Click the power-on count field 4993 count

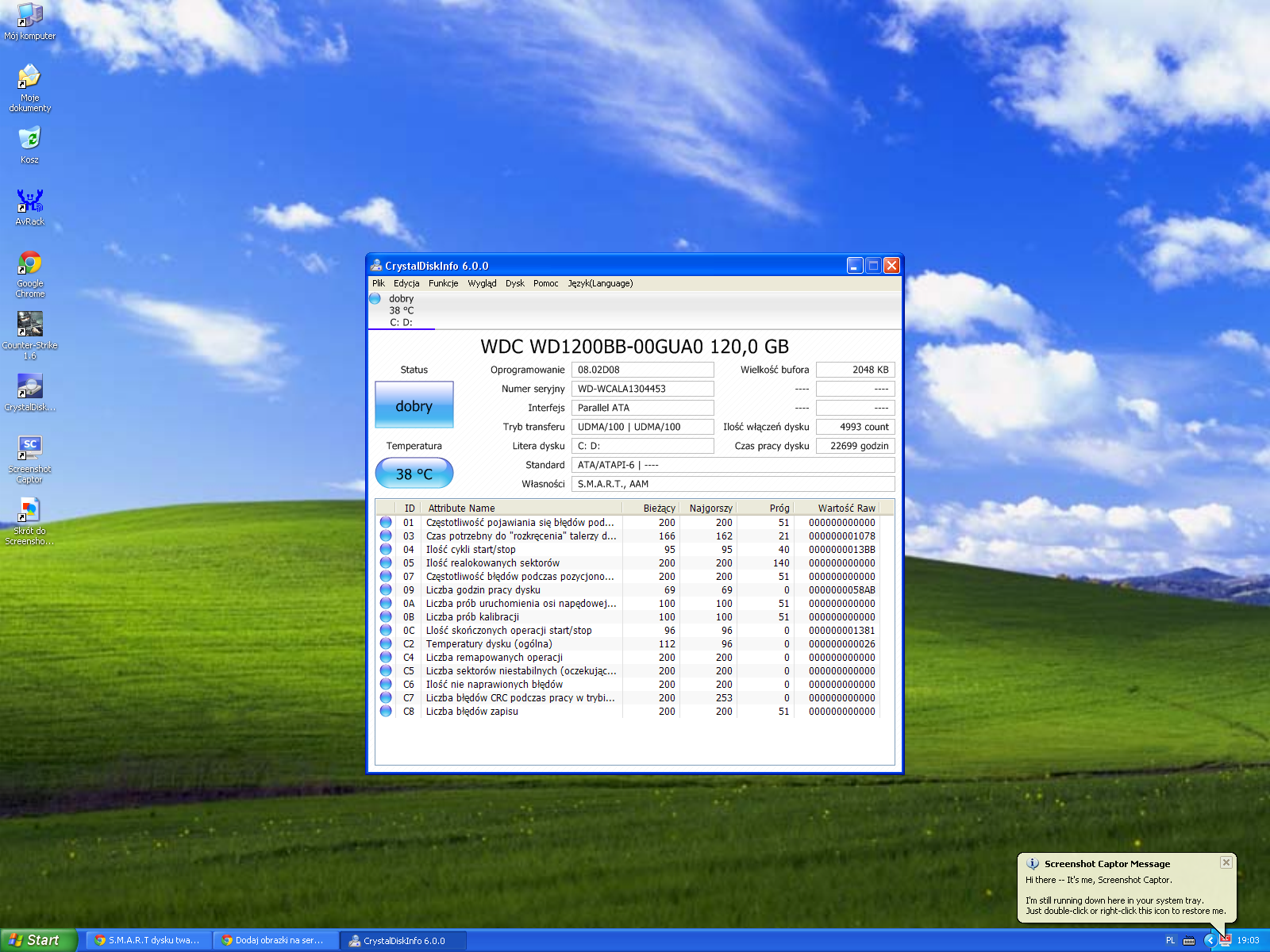pos(856,427)
